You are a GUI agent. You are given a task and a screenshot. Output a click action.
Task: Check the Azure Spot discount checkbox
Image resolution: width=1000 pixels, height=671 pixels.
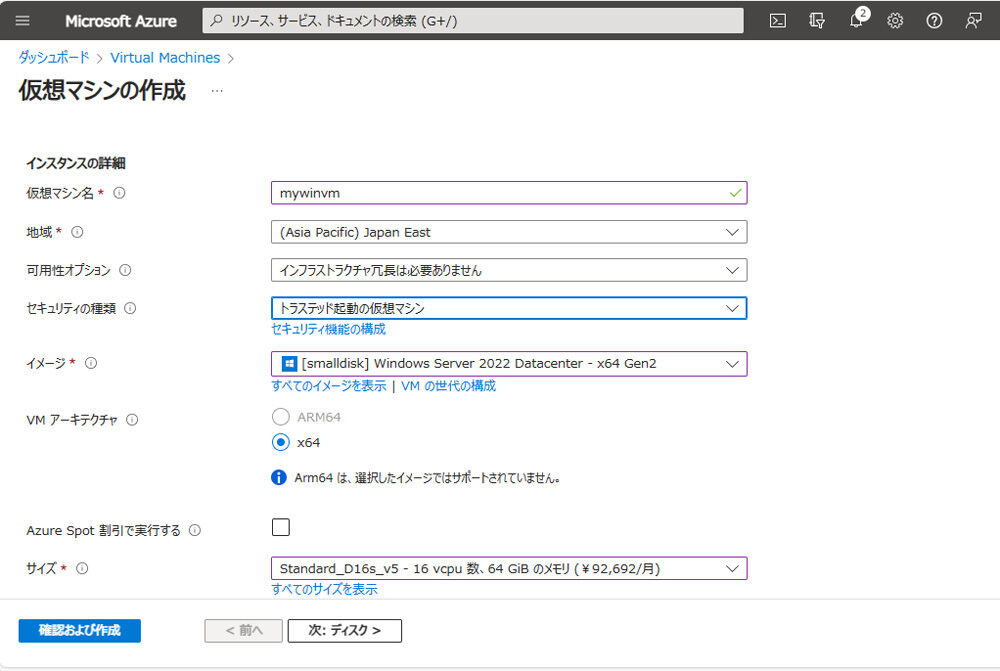pyautogui.click(x=281, y=527)
